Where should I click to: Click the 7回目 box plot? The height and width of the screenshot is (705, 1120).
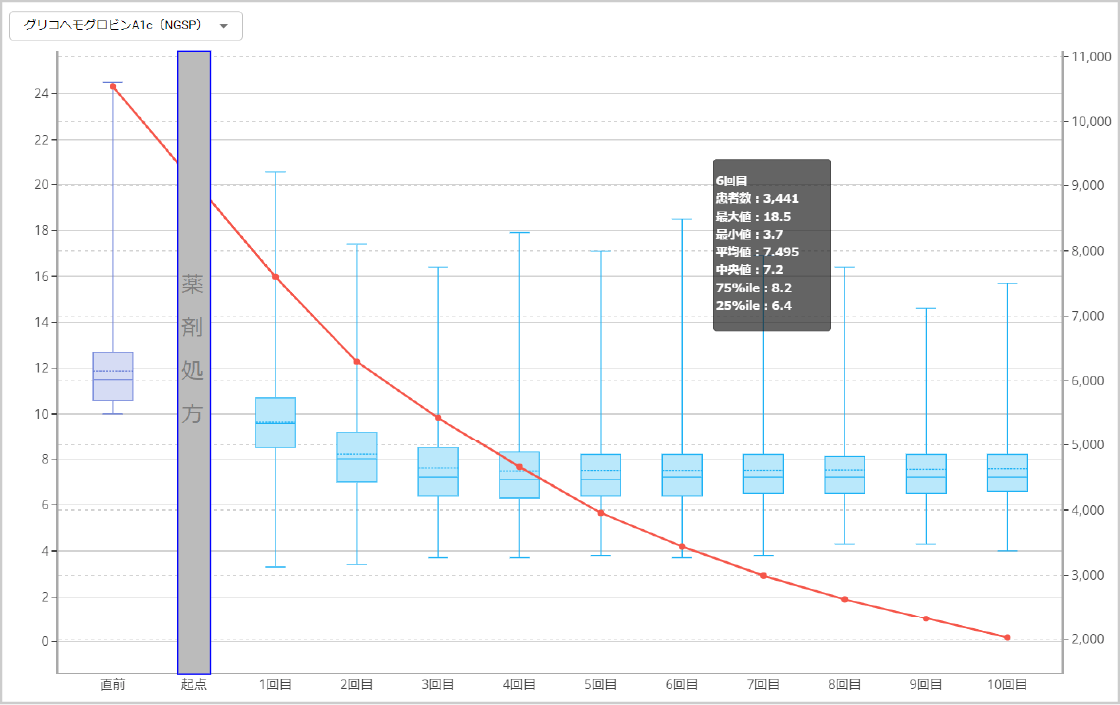pyautogui.click(x=764, y=474)
